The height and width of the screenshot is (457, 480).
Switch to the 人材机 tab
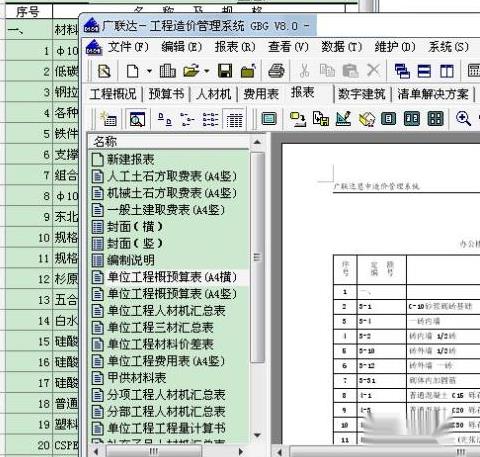click(214, 94)
